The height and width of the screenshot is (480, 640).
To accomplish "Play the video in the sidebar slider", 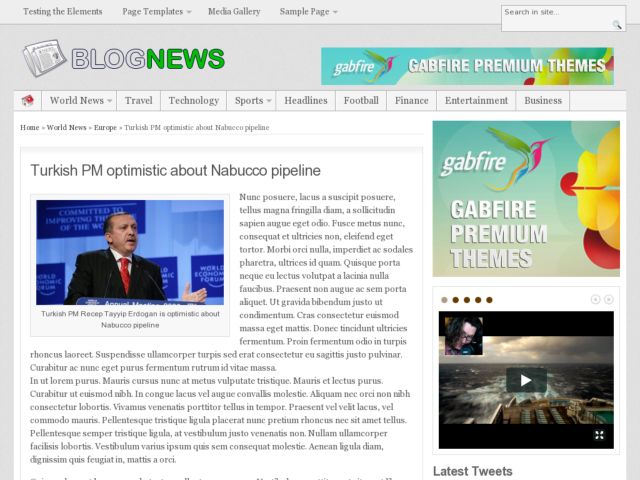I will [x=526, y=380].
